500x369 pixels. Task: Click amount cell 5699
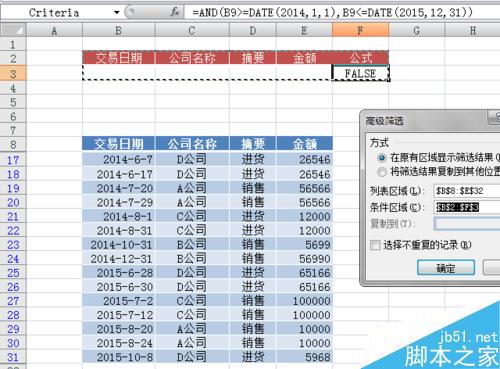pyautogui.click(x=304, y=244)
